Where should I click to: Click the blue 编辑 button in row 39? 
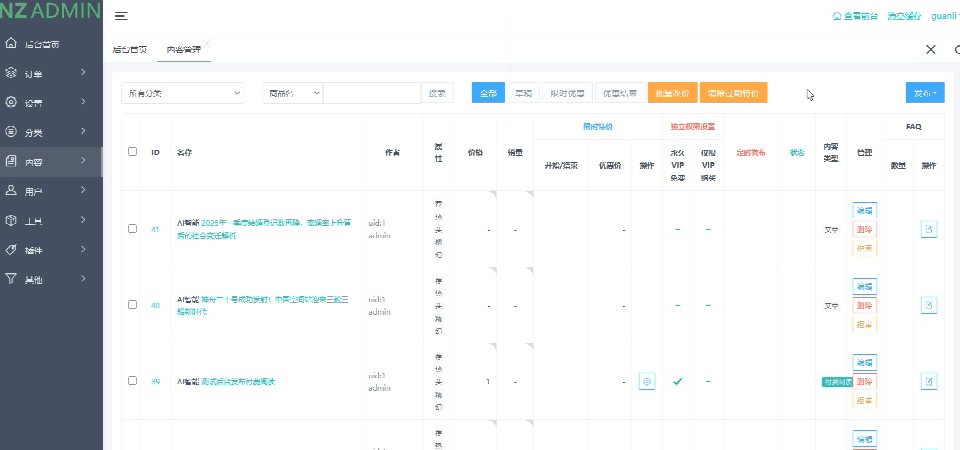click(864, 362)
